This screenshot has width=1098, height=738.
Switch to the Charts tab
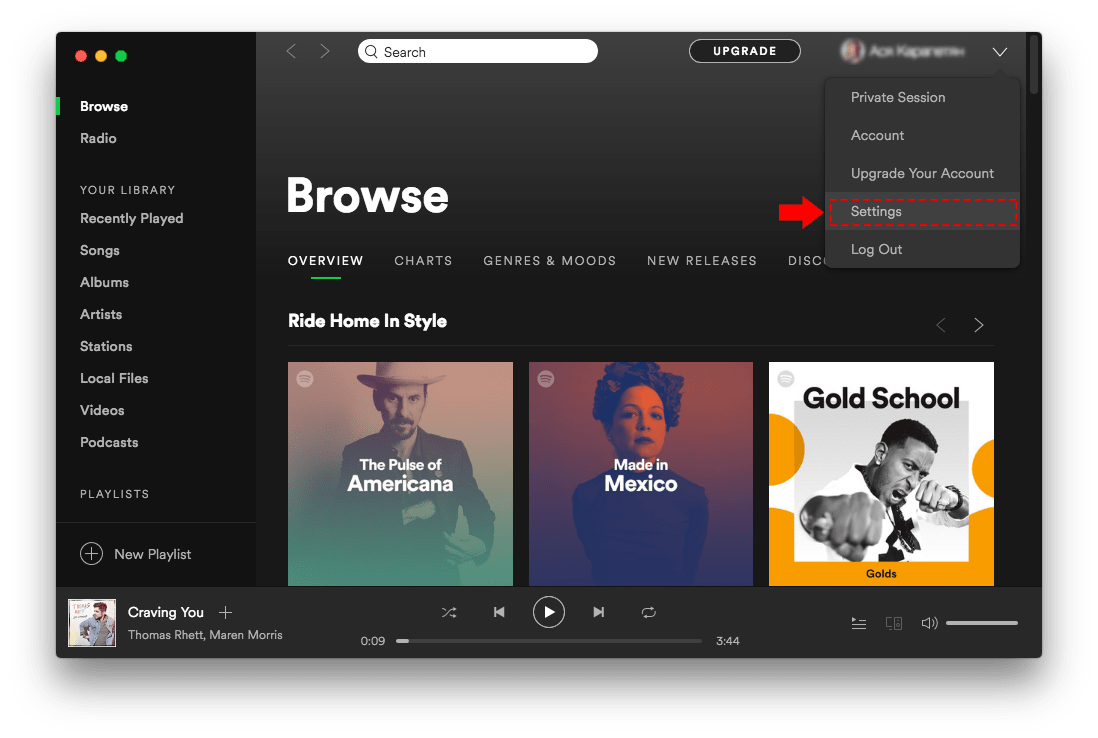coord(423,260)
